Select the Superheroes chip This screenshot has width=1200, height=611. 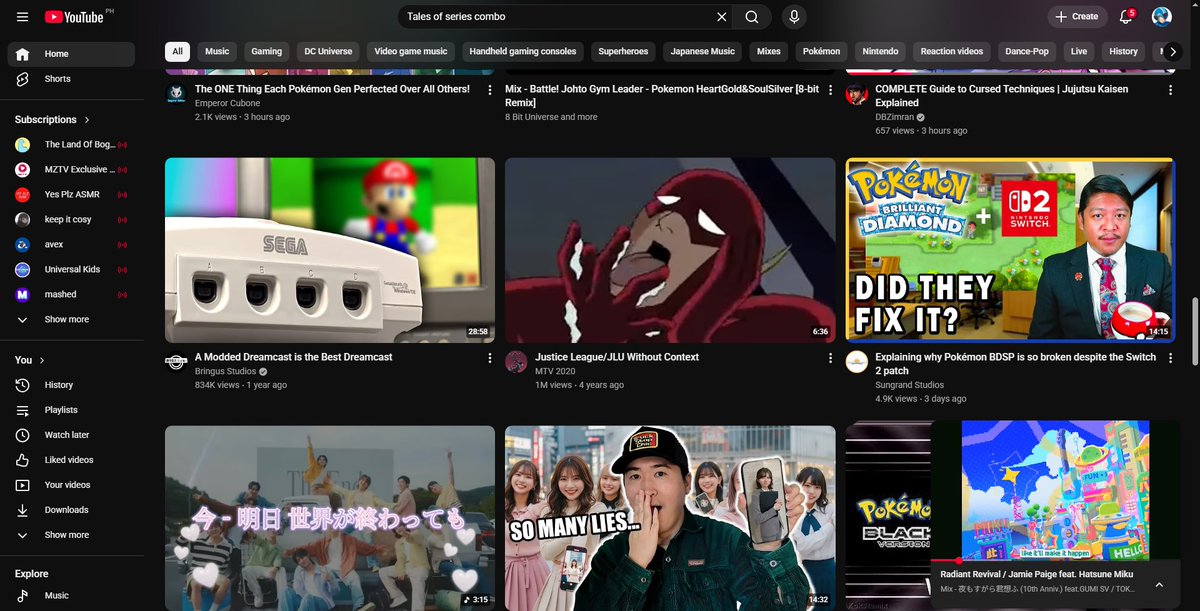[623, 51]
